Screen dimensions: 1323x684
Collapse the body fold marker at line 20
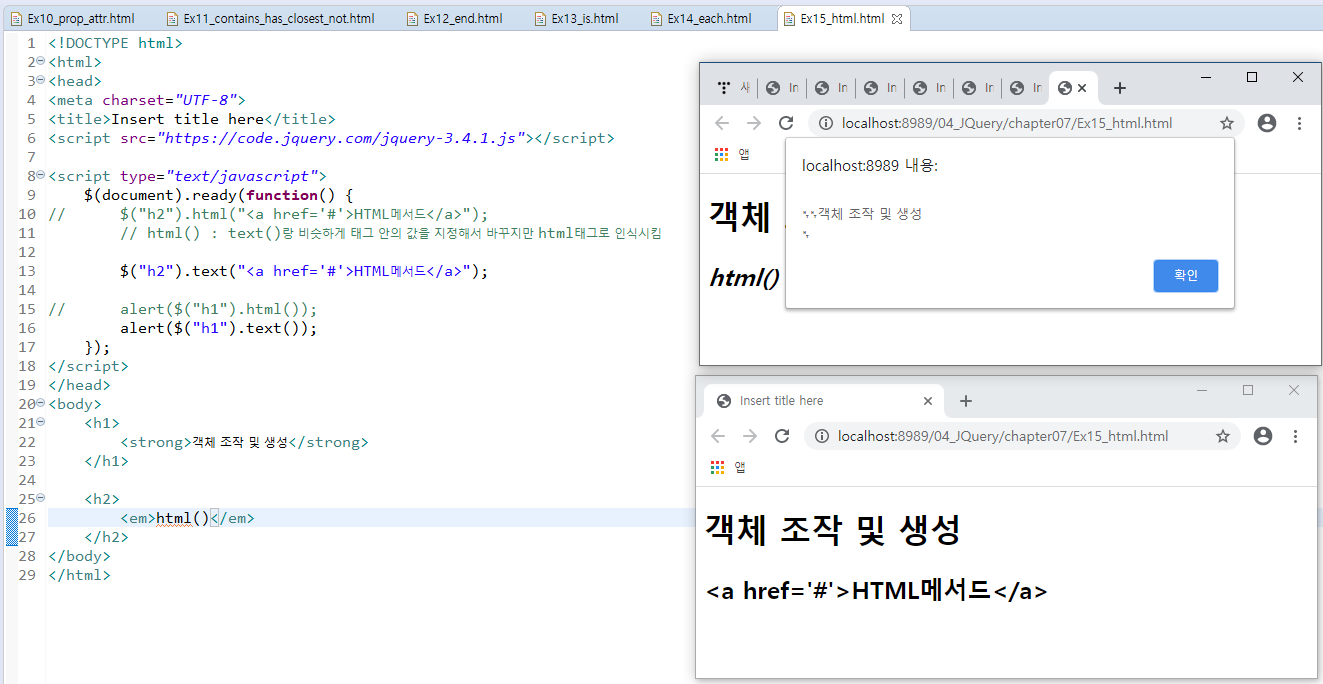click(x=40, y=404)
